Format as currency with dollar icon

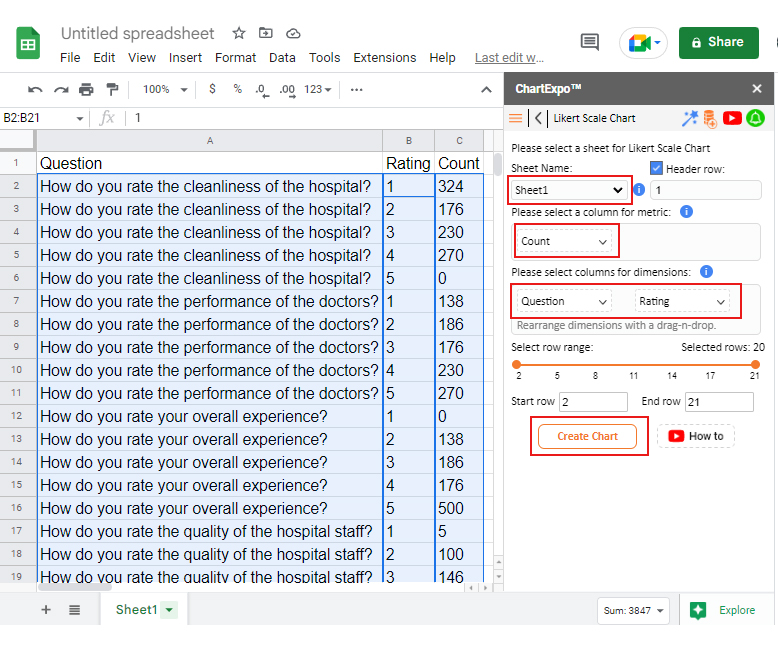pyautogui.click(x=212, y=89)
